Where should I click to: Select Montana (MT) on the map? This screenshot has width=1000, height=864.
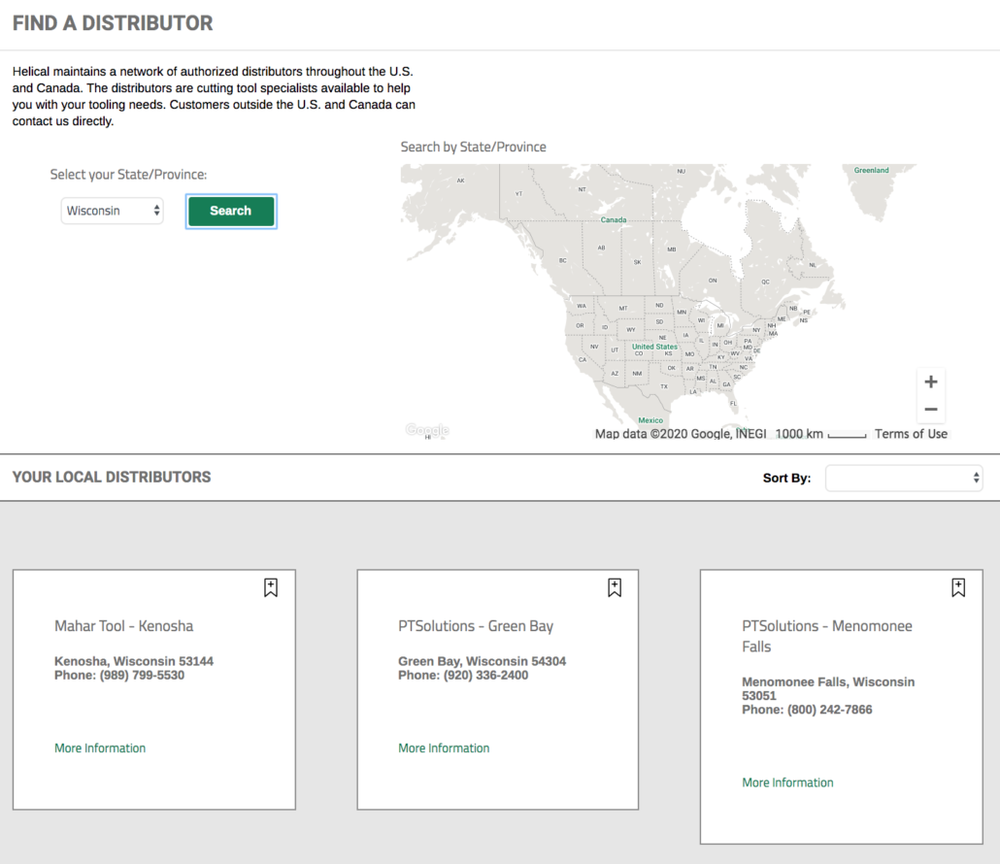tap(623, 308)
